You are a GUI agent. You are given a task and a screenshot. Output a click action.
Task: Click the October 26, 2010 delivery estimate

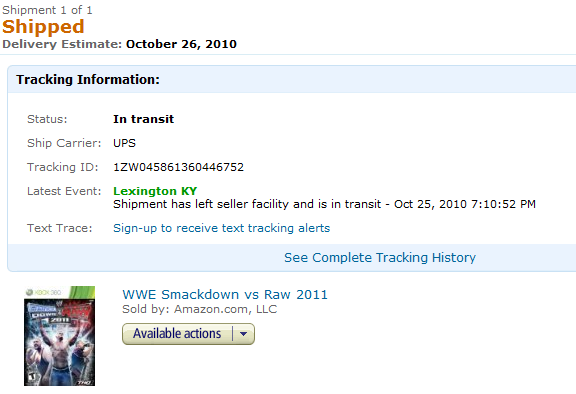181,44
